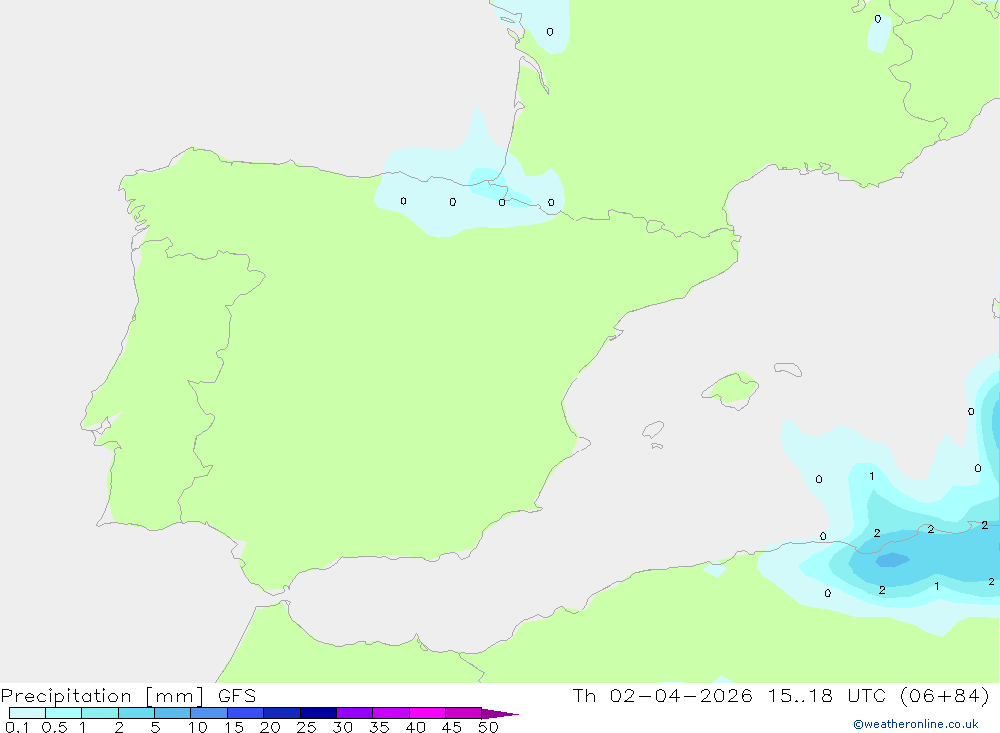Viewport: 1000px width, 733px height.
Task: Pick the 20–25 mm dark blue swatch
Action: coord(281,713)
